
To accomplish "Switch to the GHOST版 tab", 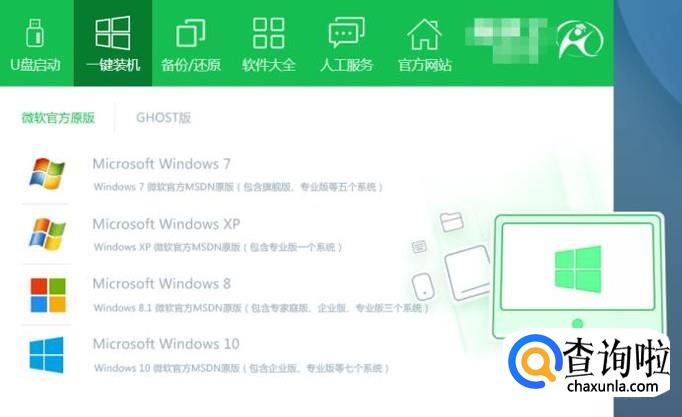I will (x=164, y=117).
